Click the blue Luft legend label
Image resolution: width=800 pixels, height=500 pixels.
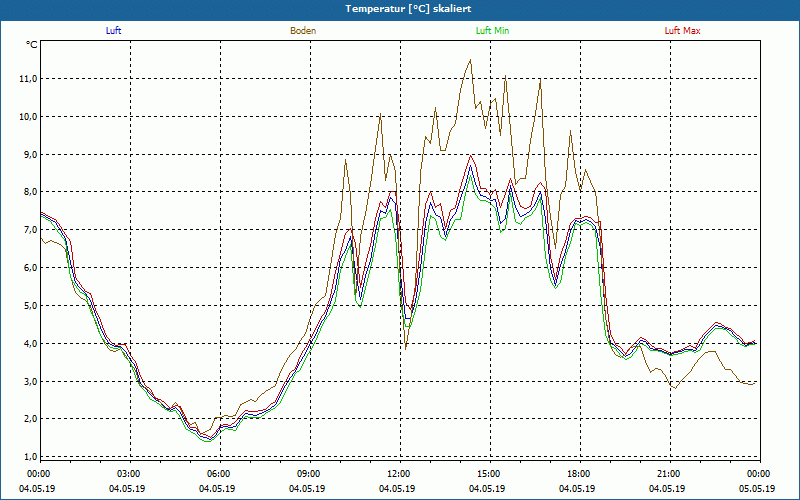[x=113, y=31]
